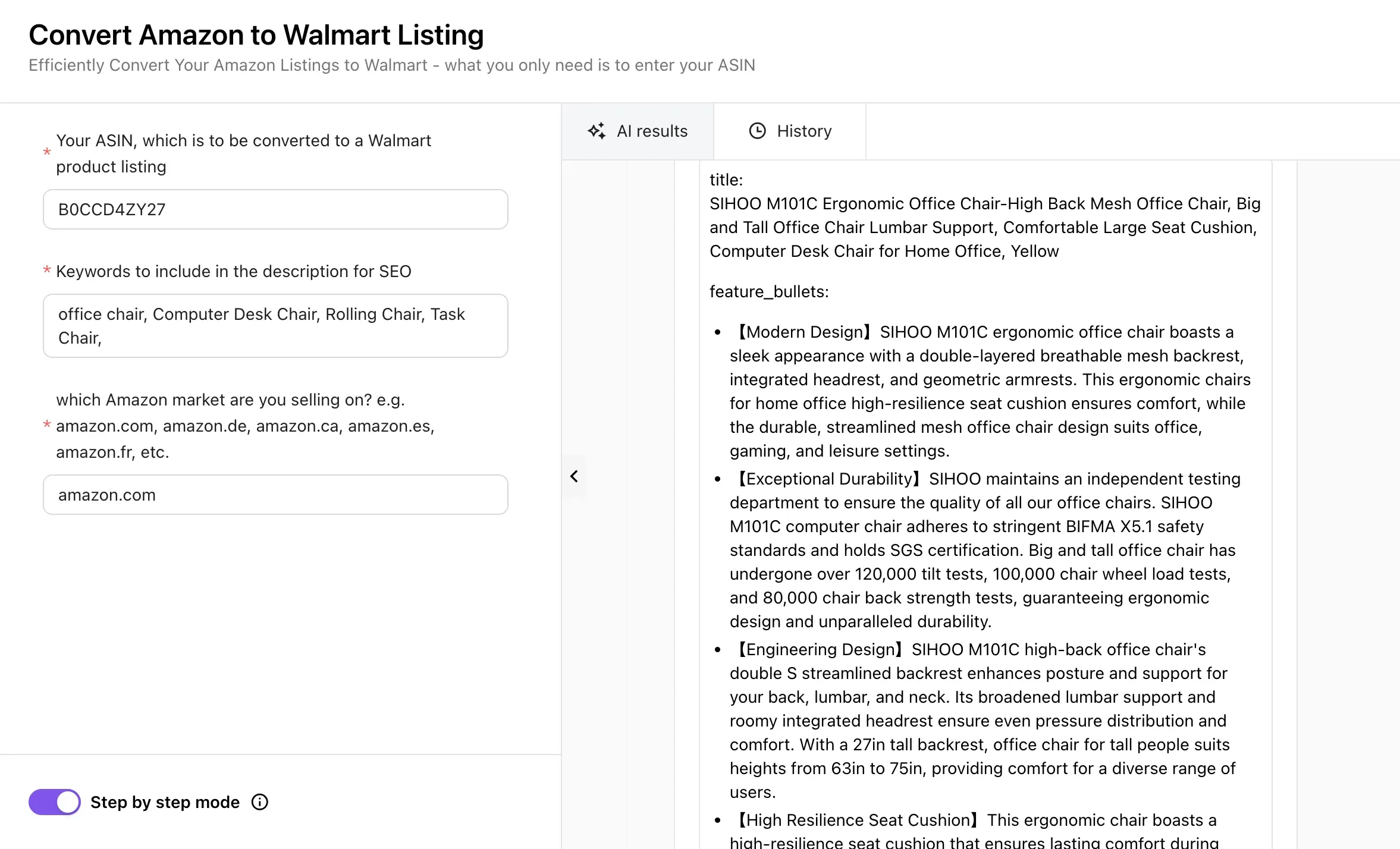This screenshot has width=1400, height=849.
Task: Open the ASIN field to change B0CCD4ZY27
Action: point(275,209)
